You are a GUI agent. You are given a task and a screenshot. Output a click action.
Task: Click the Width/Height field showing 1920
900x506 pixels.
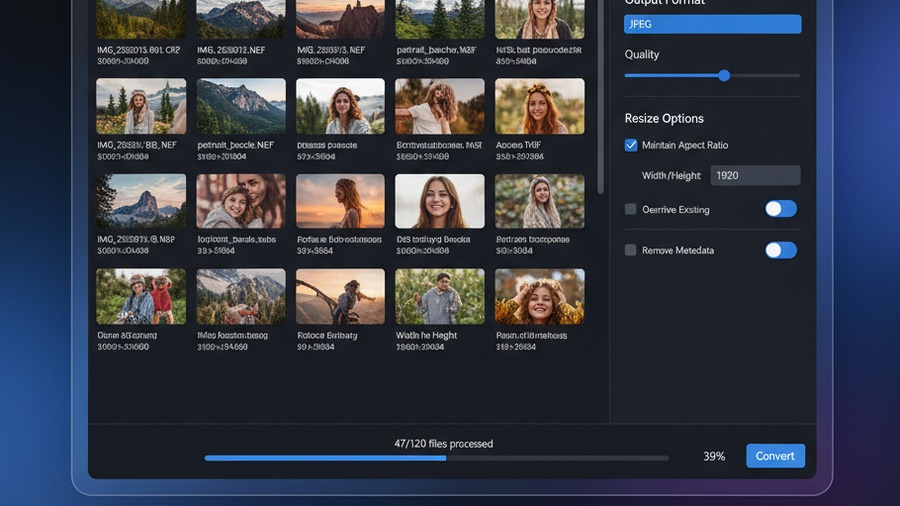tap(755, 176)
